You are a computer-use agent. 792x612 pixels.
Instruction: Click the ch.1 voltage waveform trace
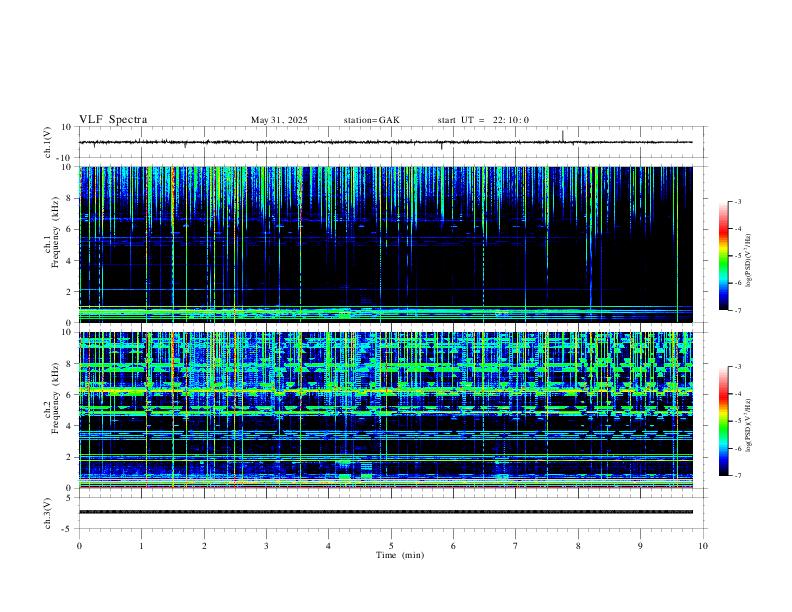pos(385,142)
